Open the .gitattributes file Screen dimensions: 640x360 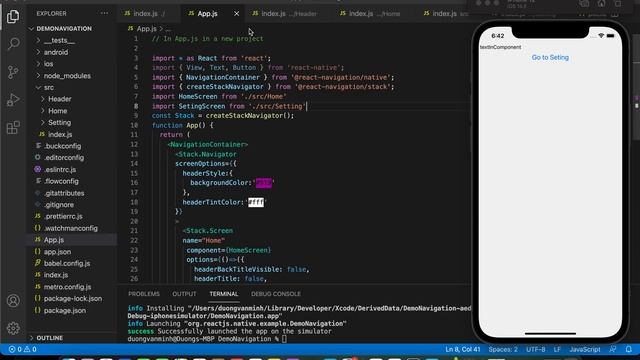pyautogui.click(x=64, y=193)
